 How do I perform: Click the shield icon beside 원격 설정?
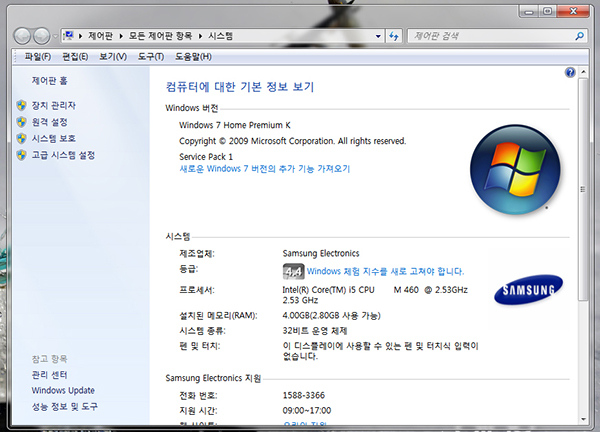click(21, 122)
